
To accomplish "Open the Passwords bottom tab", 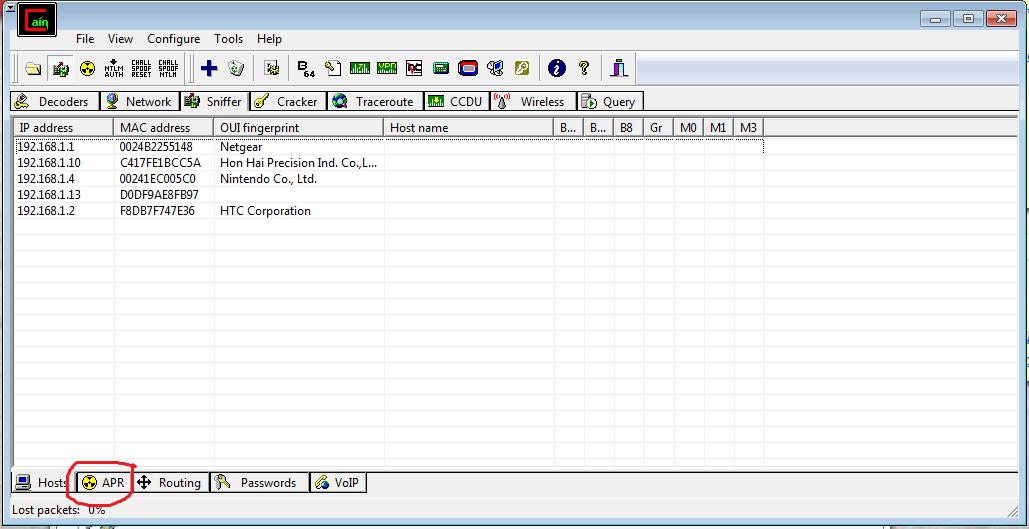I will [259, 483].
